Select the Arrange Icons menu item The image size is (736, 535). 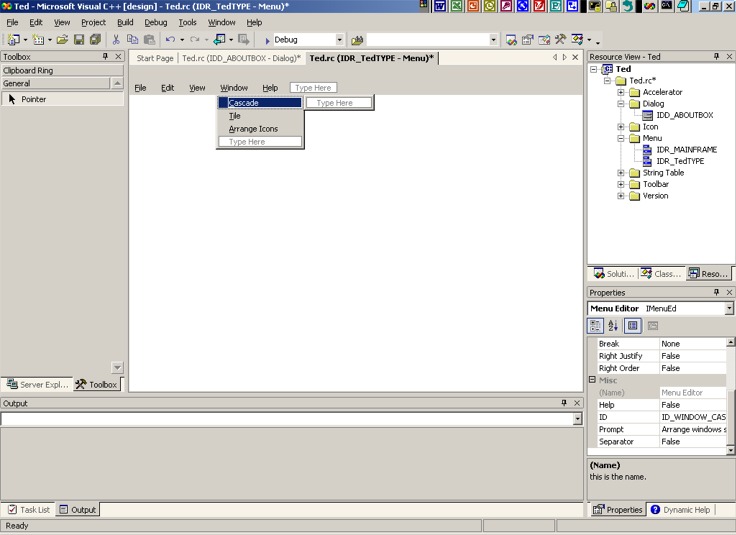tap(260, 129)
